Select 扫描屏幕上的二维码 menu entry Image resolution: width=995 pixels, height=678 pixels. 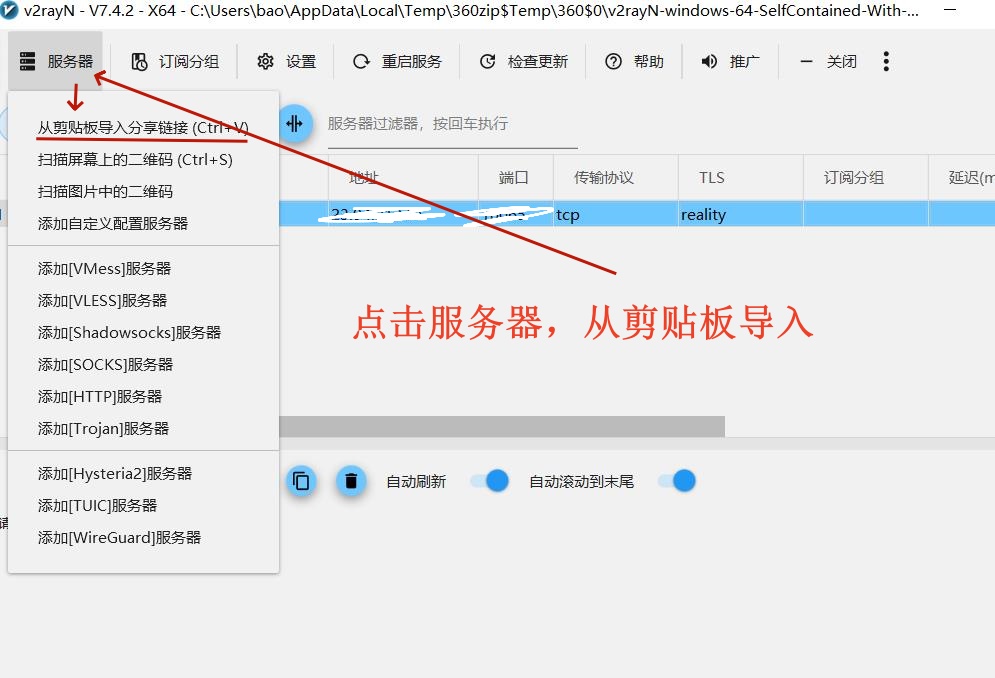click(x=143, y=159)
